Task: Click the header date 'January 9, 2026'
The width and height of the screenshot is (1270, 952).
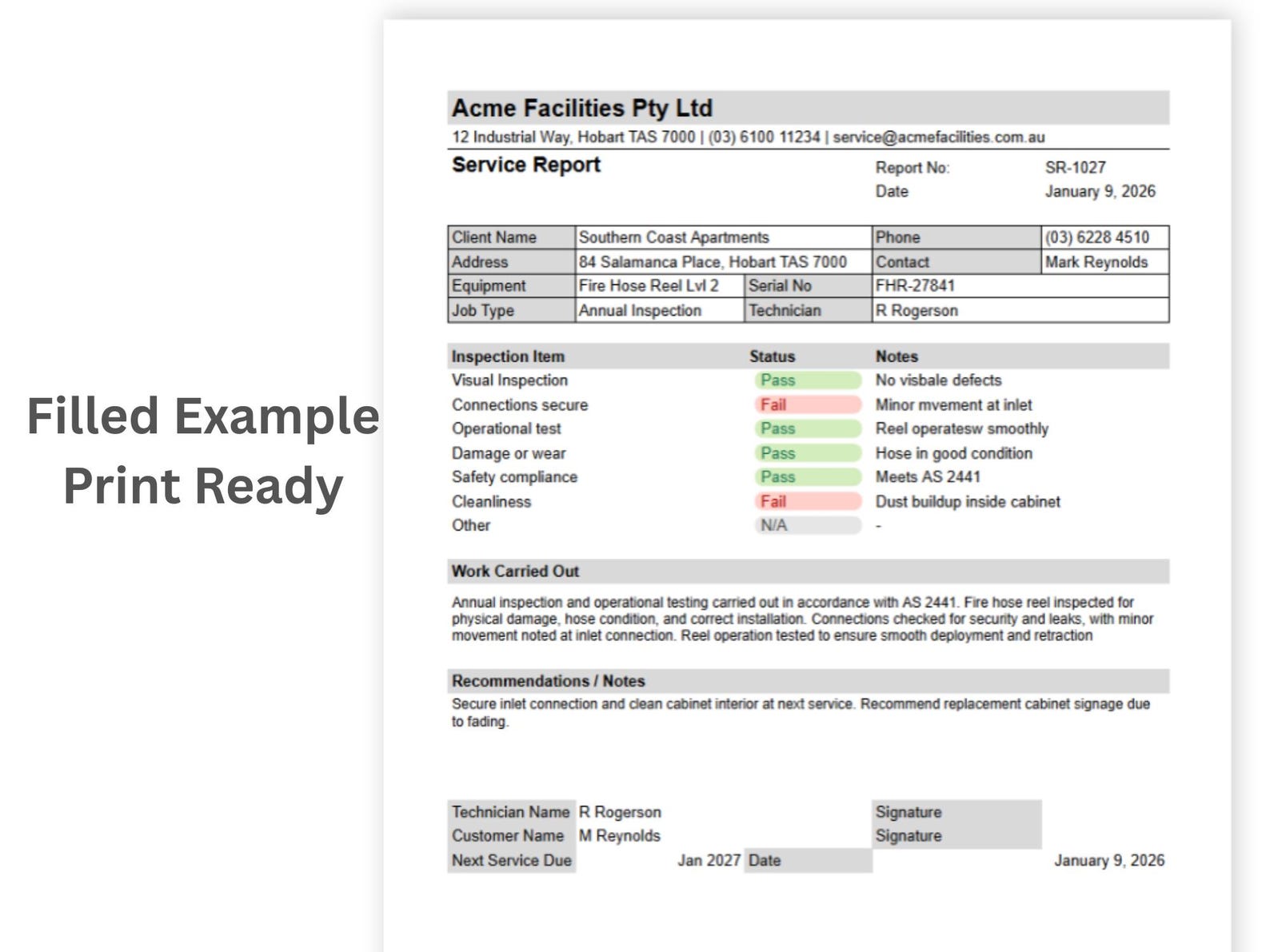Action: [1100, 192]
